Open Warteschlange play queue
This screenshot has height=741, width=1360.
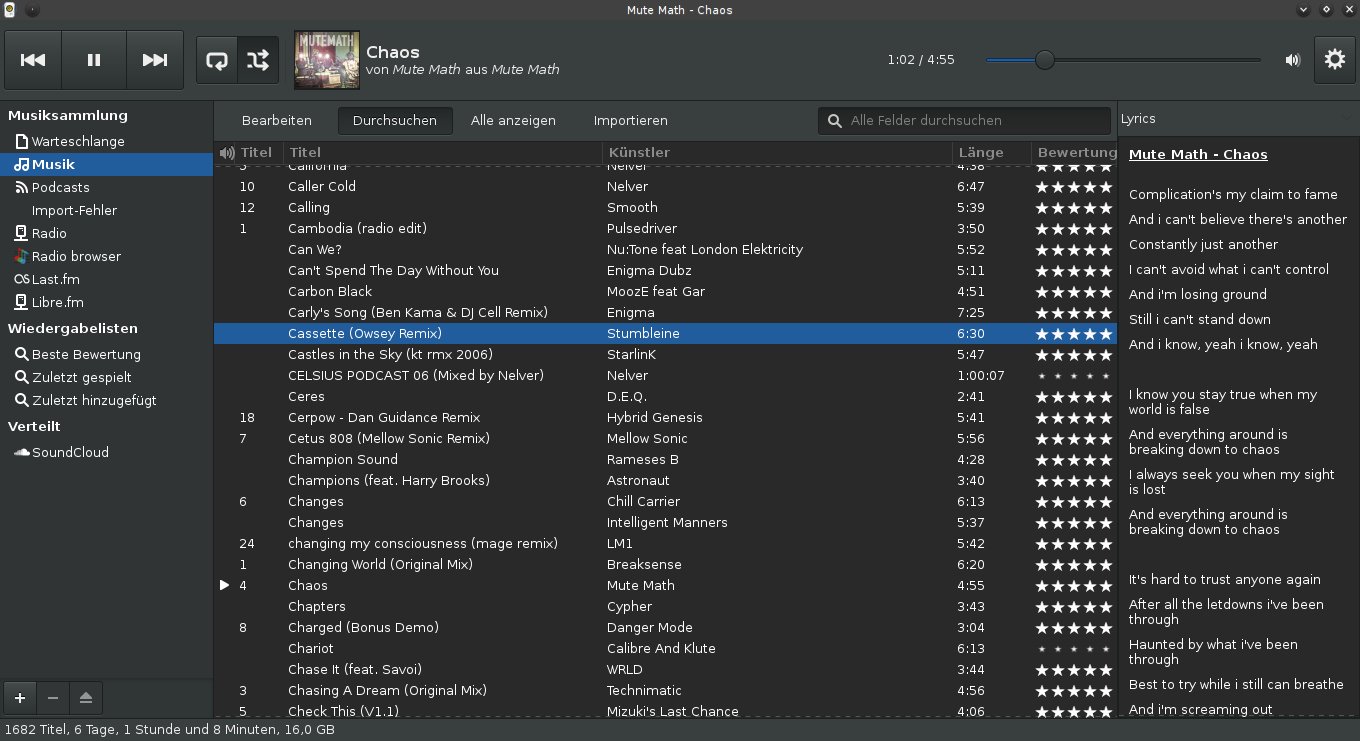tap(106, 142)
